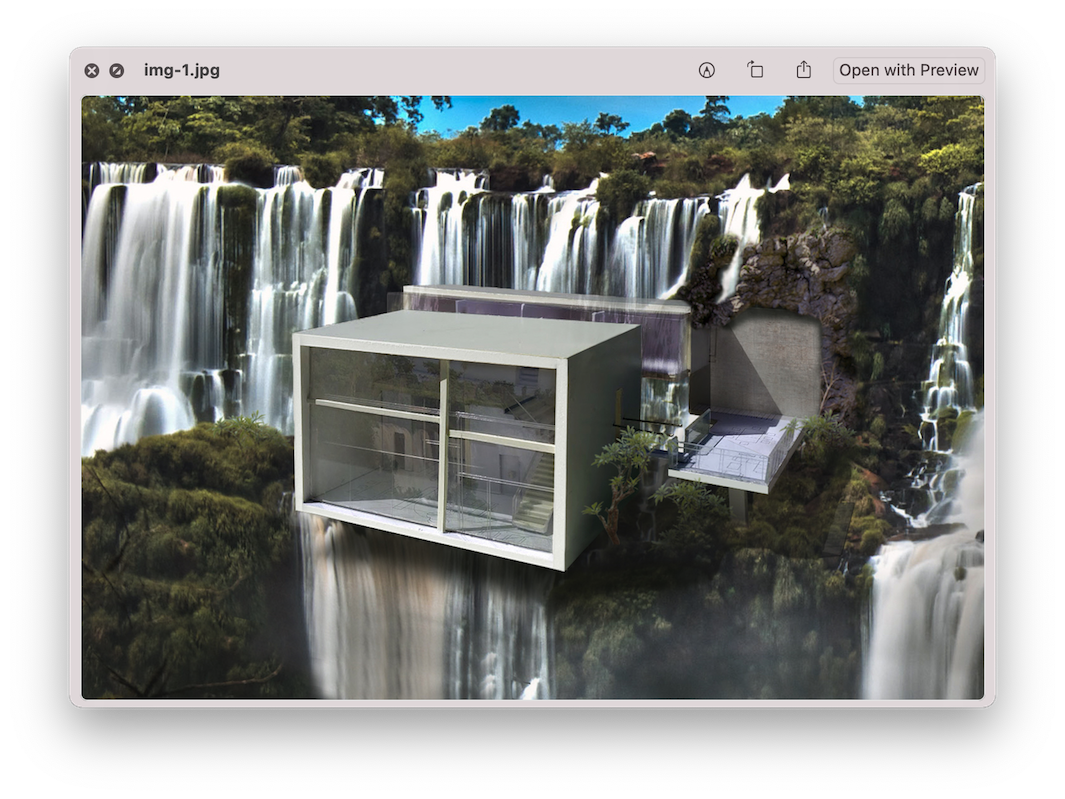
Task: Click the full-screen expand circular icon
Action: click(117, 71)
